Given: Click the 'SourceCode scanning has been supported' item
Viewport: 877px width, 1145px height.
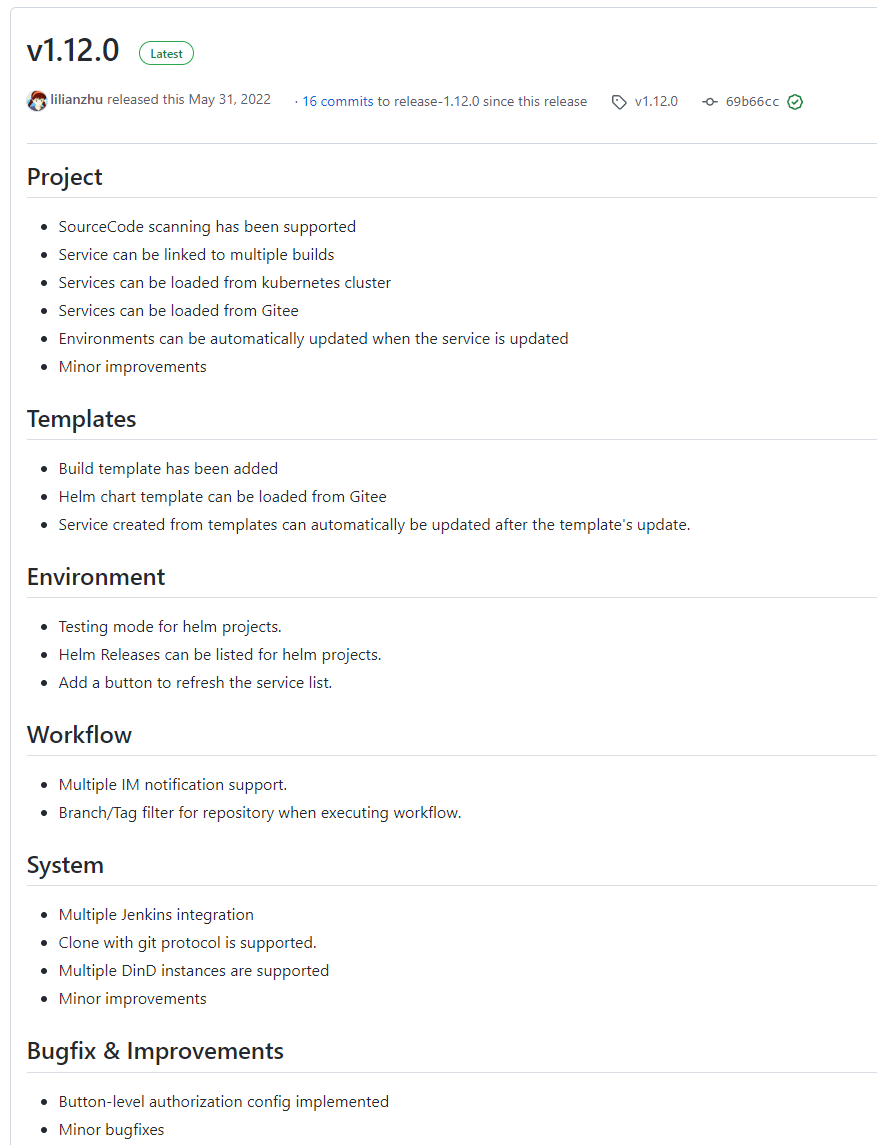Looking at the screenshot, I should point(207,227).
